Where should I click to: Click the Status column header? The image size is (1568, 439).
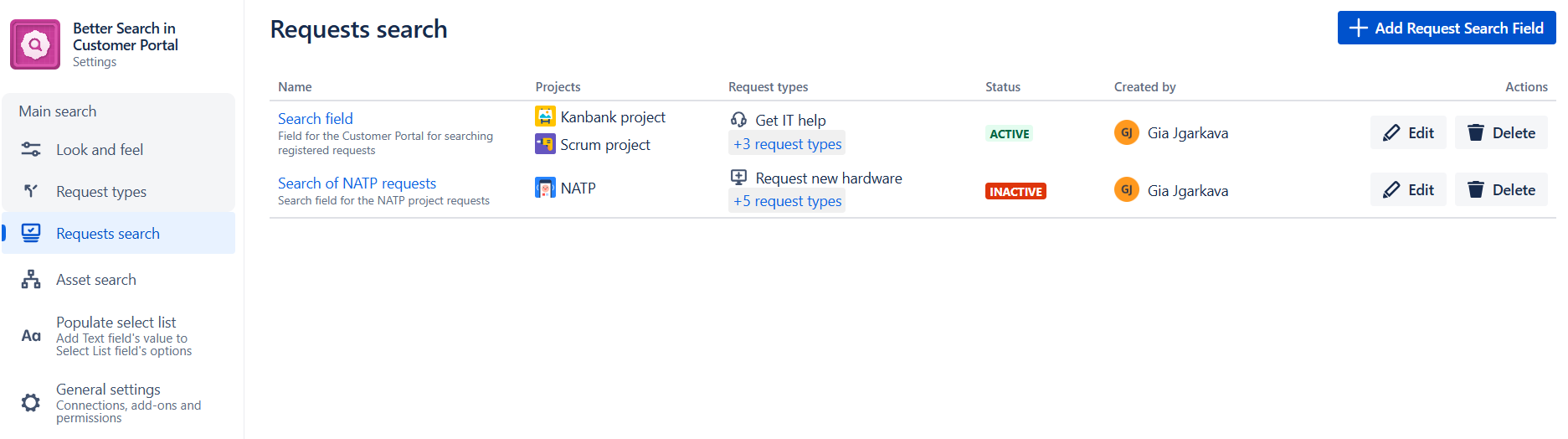click(1003, 87)
